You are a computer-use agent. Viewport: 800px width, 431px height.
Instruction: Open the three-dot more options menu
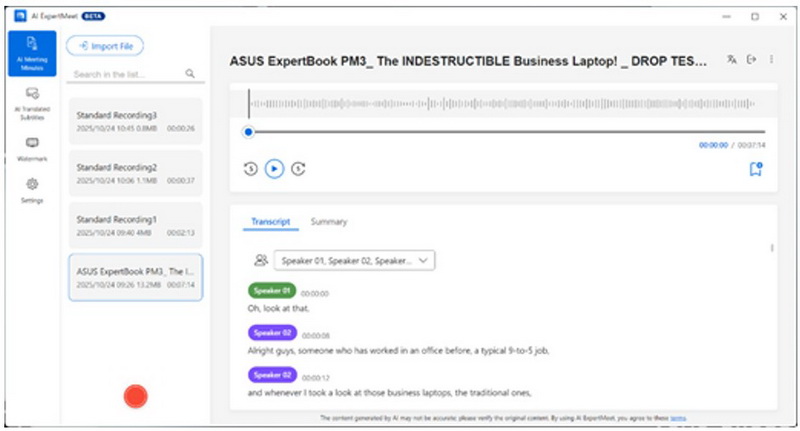[x=771, y=59]
